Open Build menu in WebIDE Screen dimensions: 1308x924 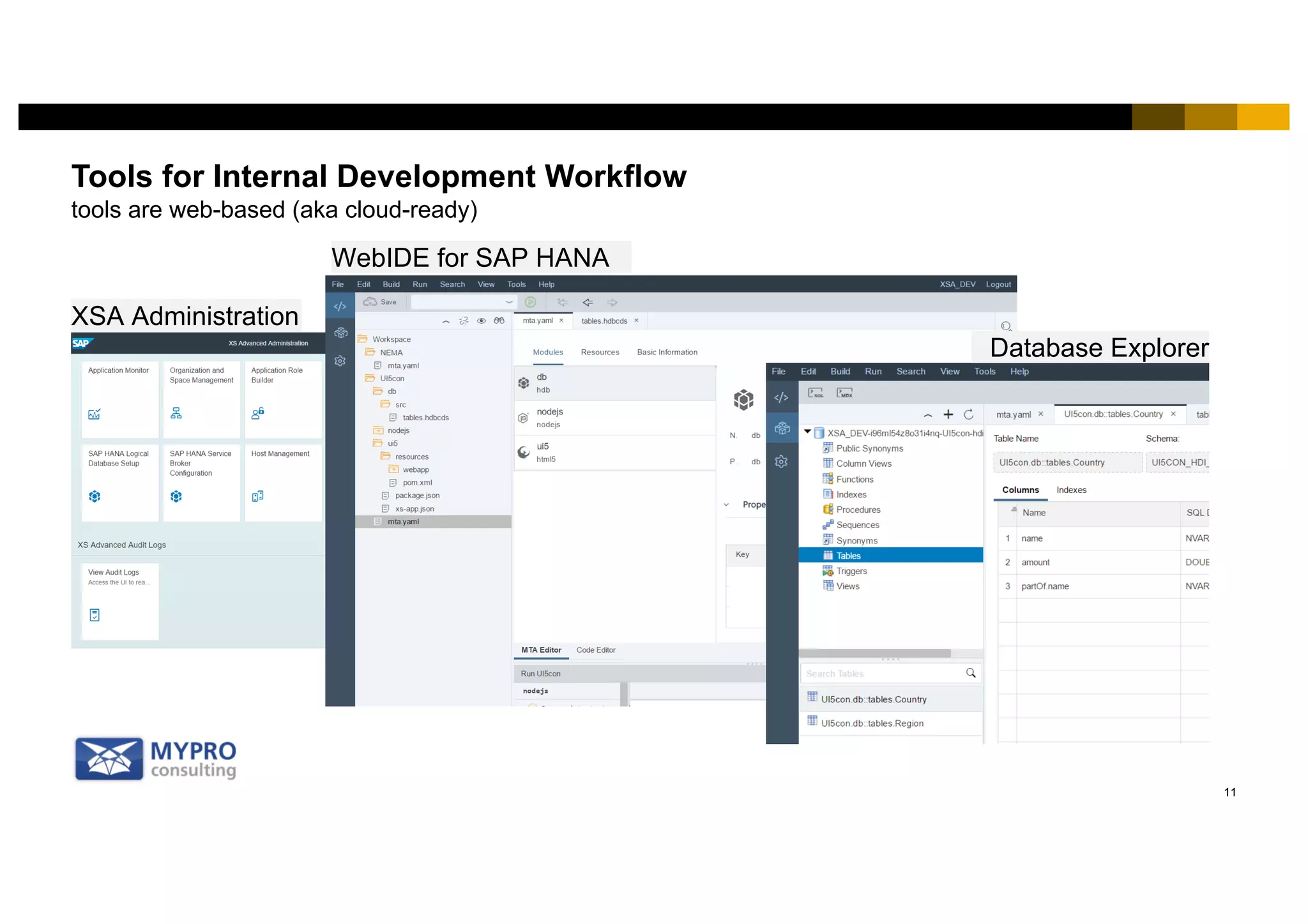tap(391, 284)
